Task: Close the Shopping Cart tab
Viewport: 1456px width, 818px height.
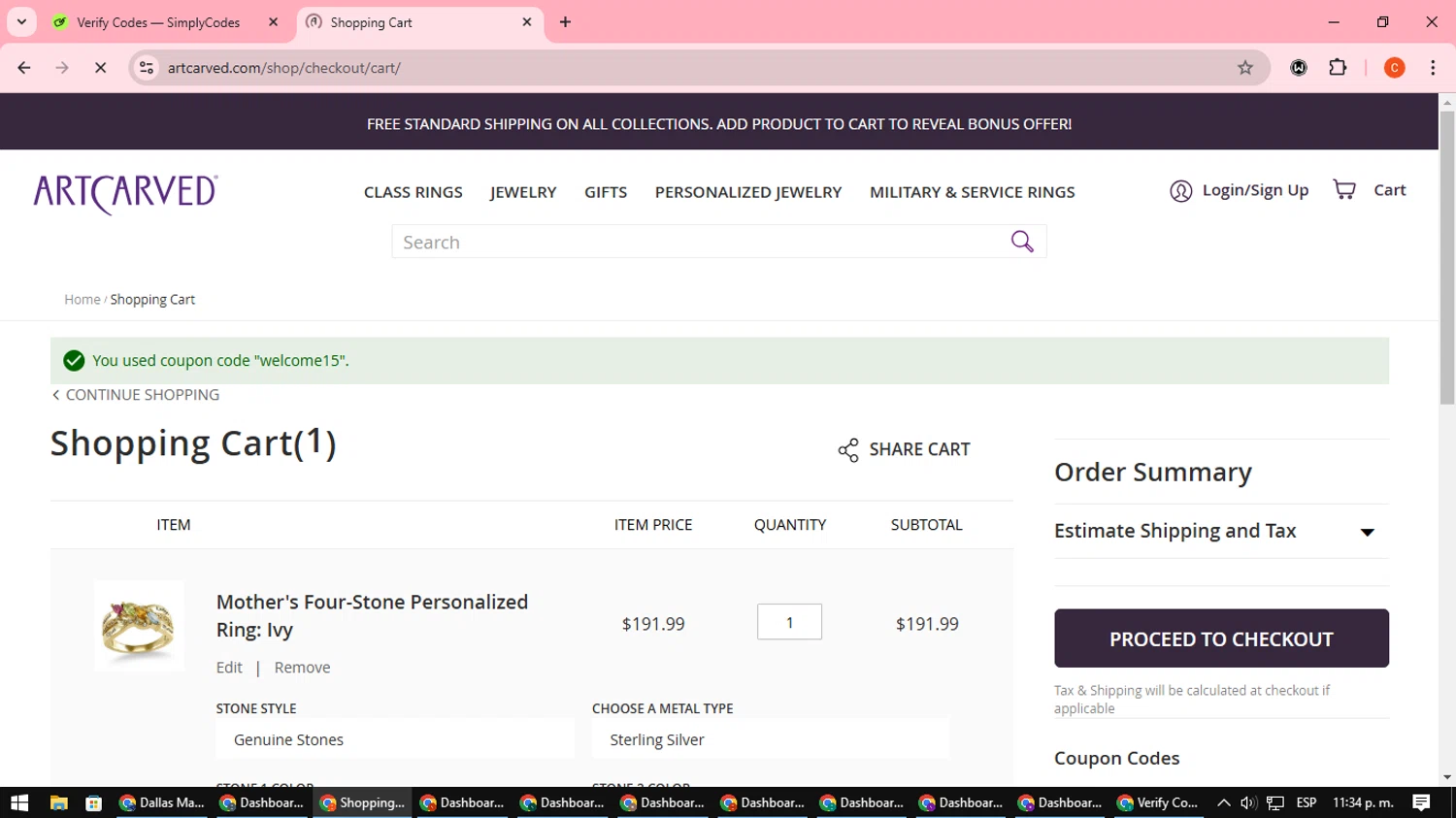Action: click(x=527, y=22)
